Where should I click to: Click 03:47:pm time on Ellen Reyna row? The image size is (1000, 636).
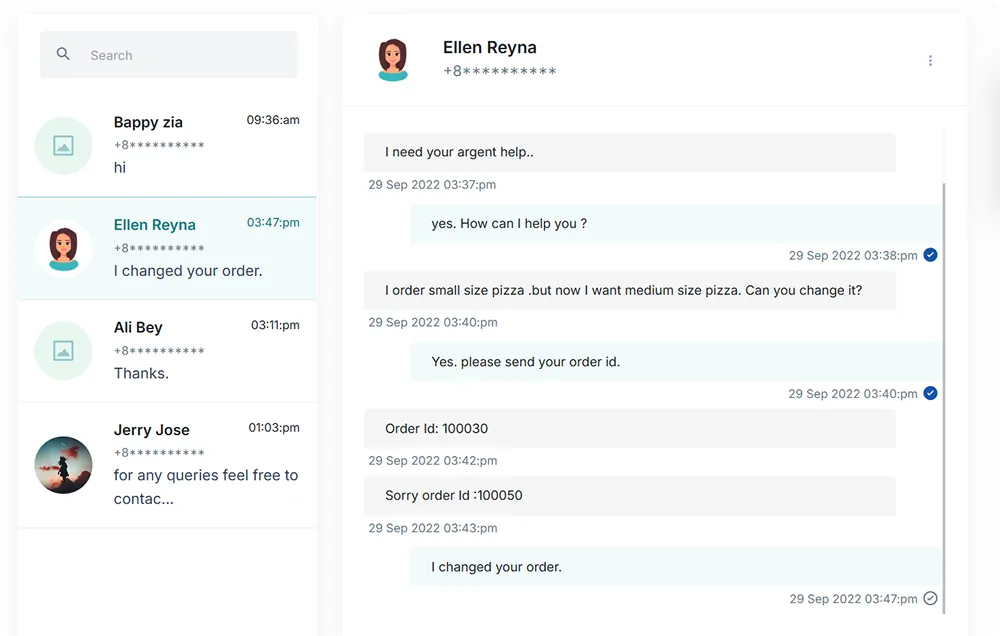(273, 223)
